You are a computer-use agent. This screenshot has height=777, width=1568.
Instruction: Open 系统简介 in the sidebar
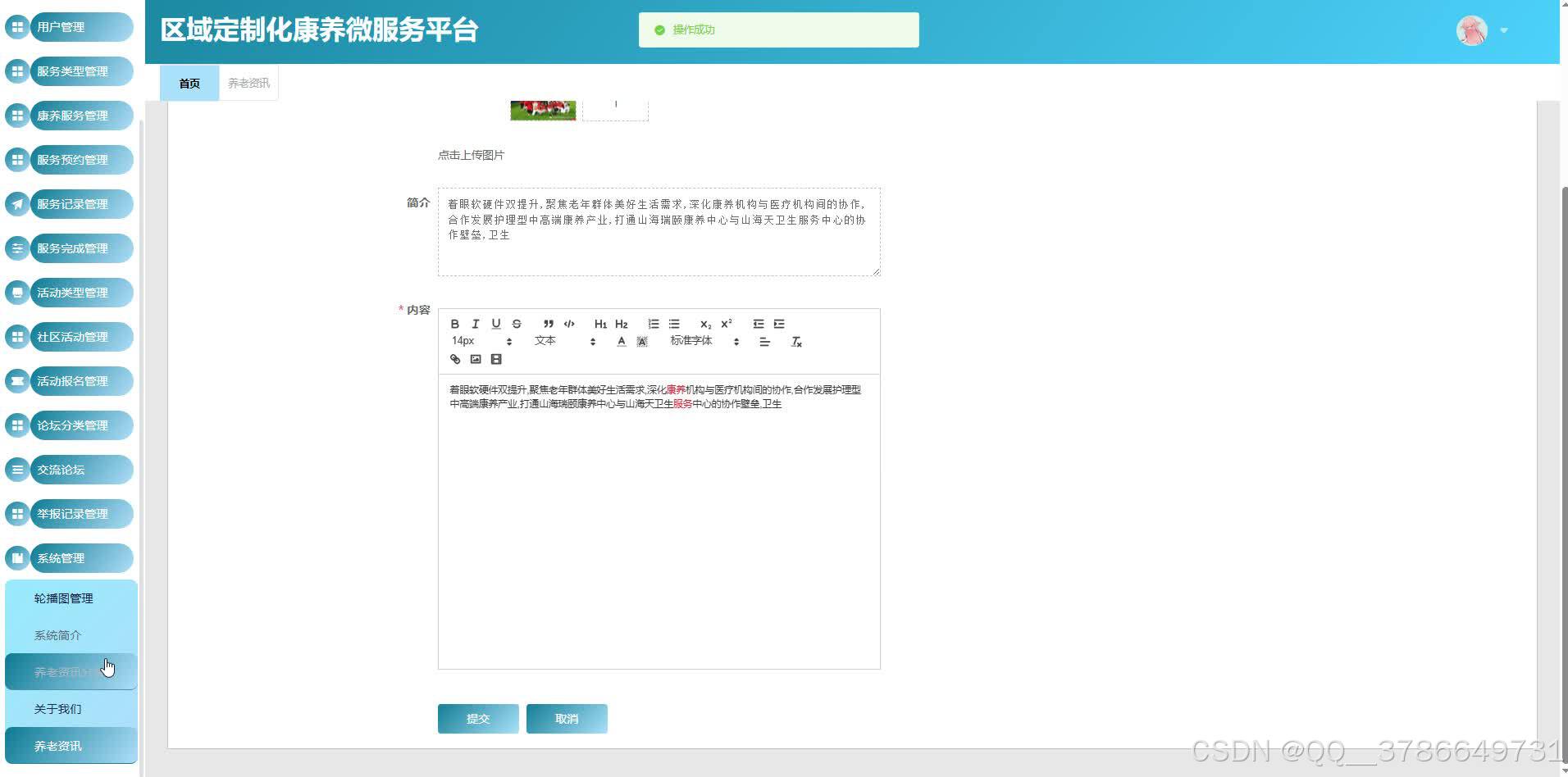tap(71, 635)
